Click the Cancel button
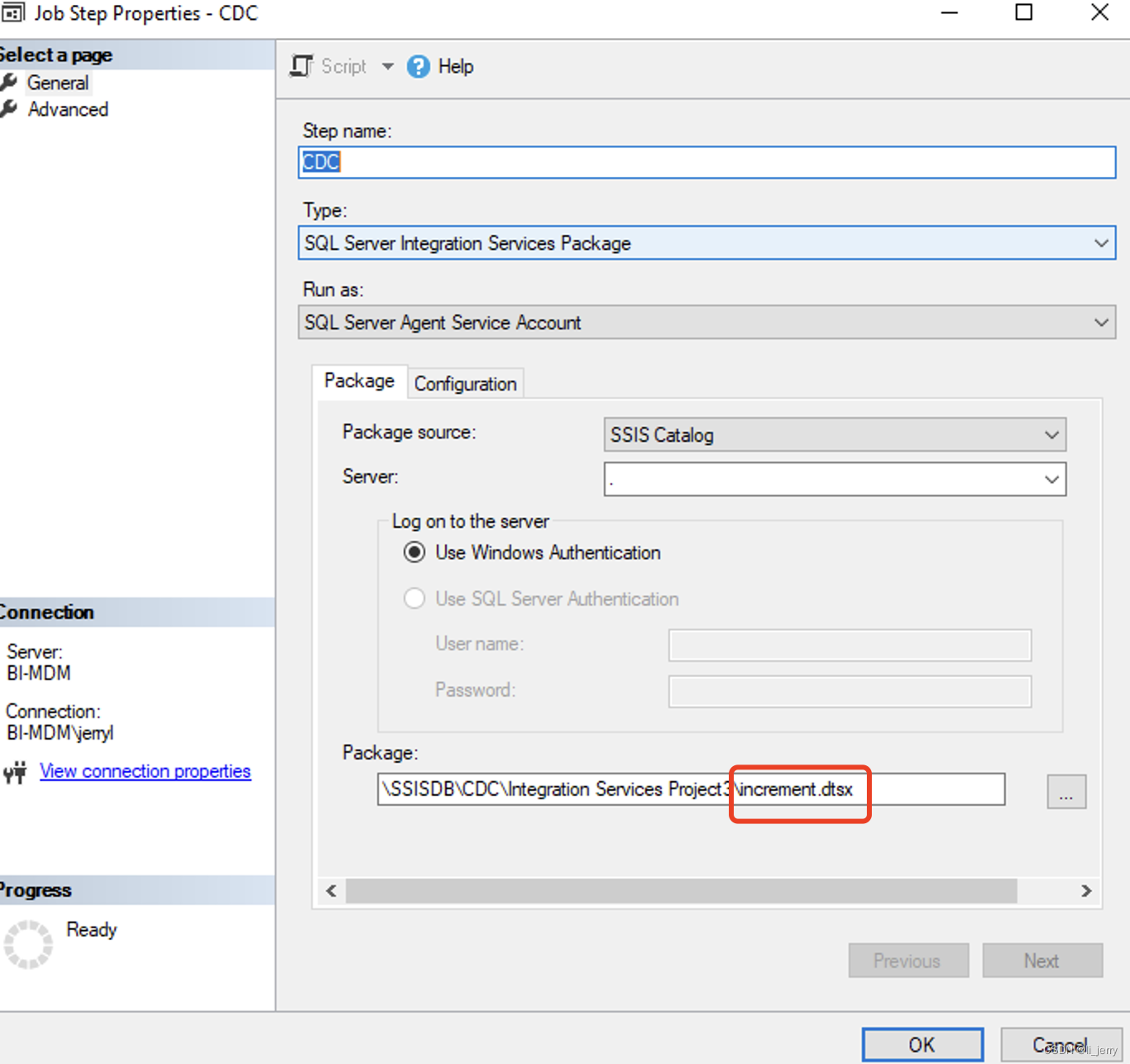This screenshot has height=1064, width=1130. (1061, 1045)
